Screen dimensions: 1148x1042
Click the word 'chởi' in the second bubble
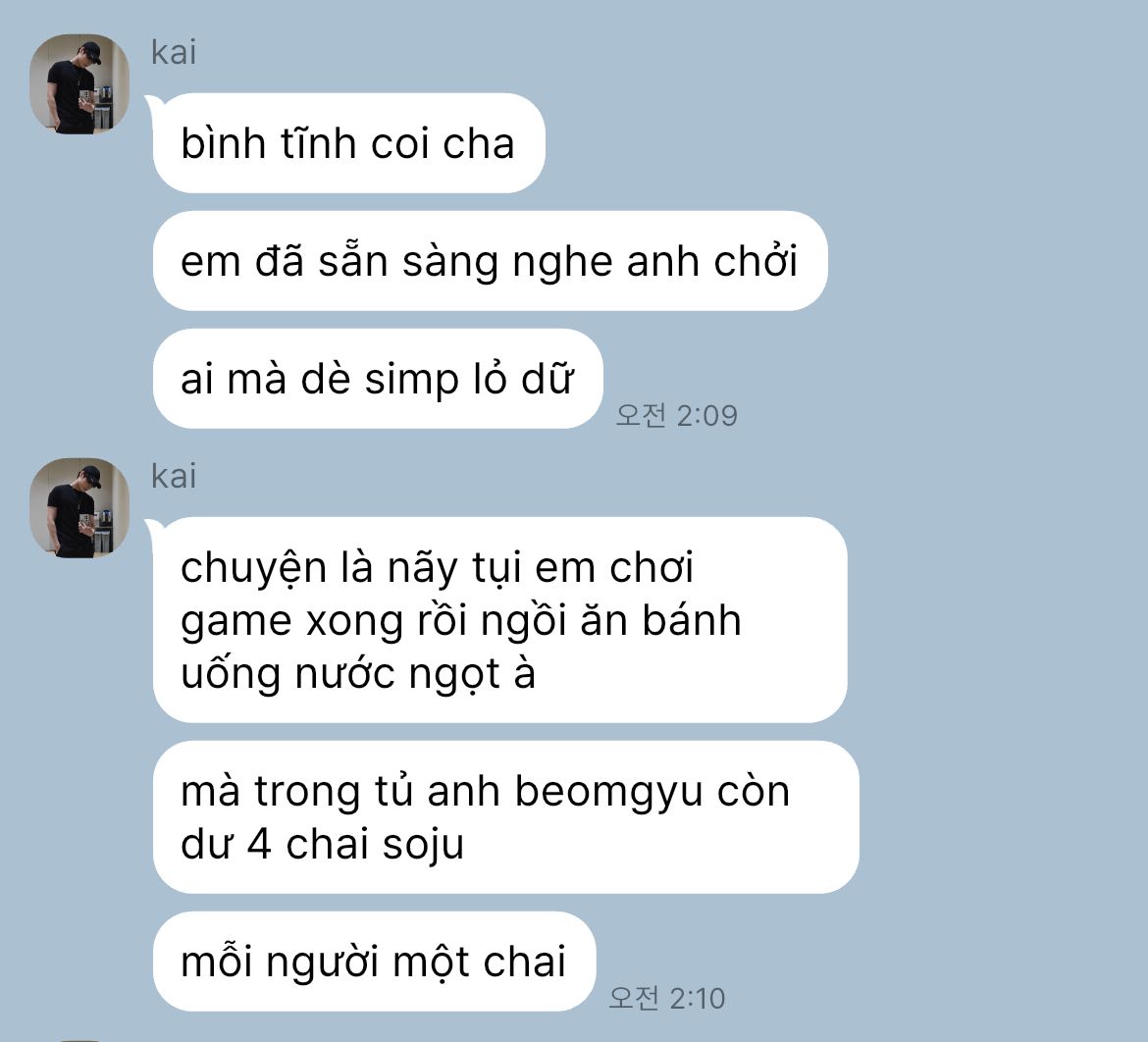point(756,261)
